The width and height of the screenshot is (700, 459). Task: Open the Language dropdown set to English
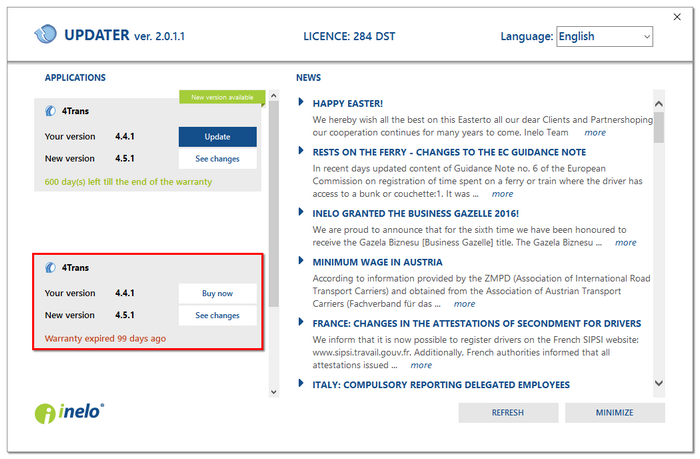point(604,36)
